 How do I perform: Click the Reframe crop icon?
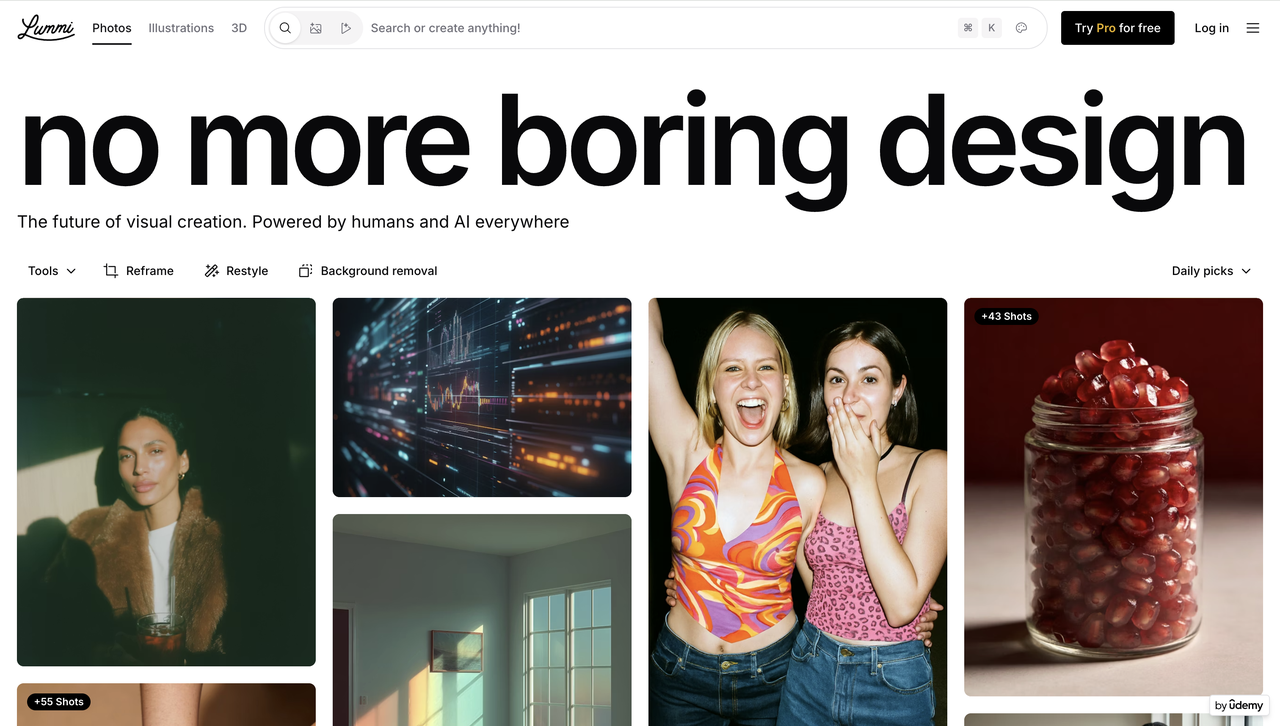point(111,271)
